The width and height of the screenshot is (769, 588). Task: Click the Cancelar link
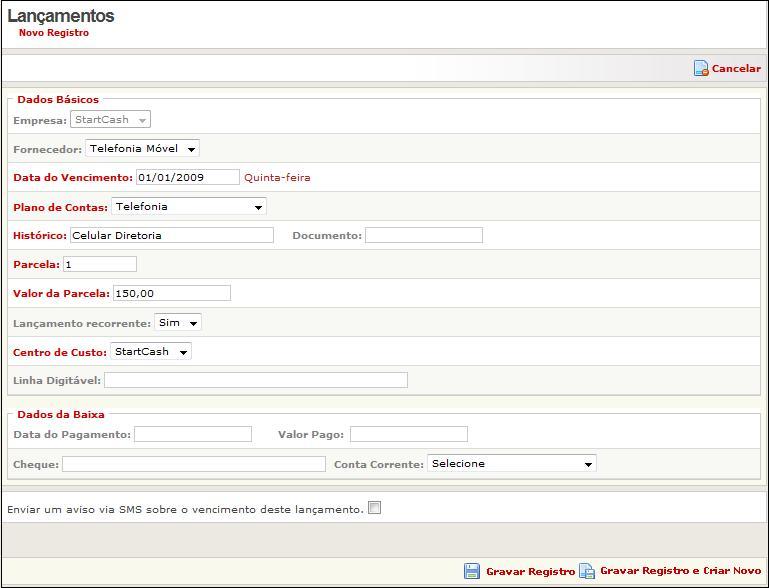(x=736, y=69)
